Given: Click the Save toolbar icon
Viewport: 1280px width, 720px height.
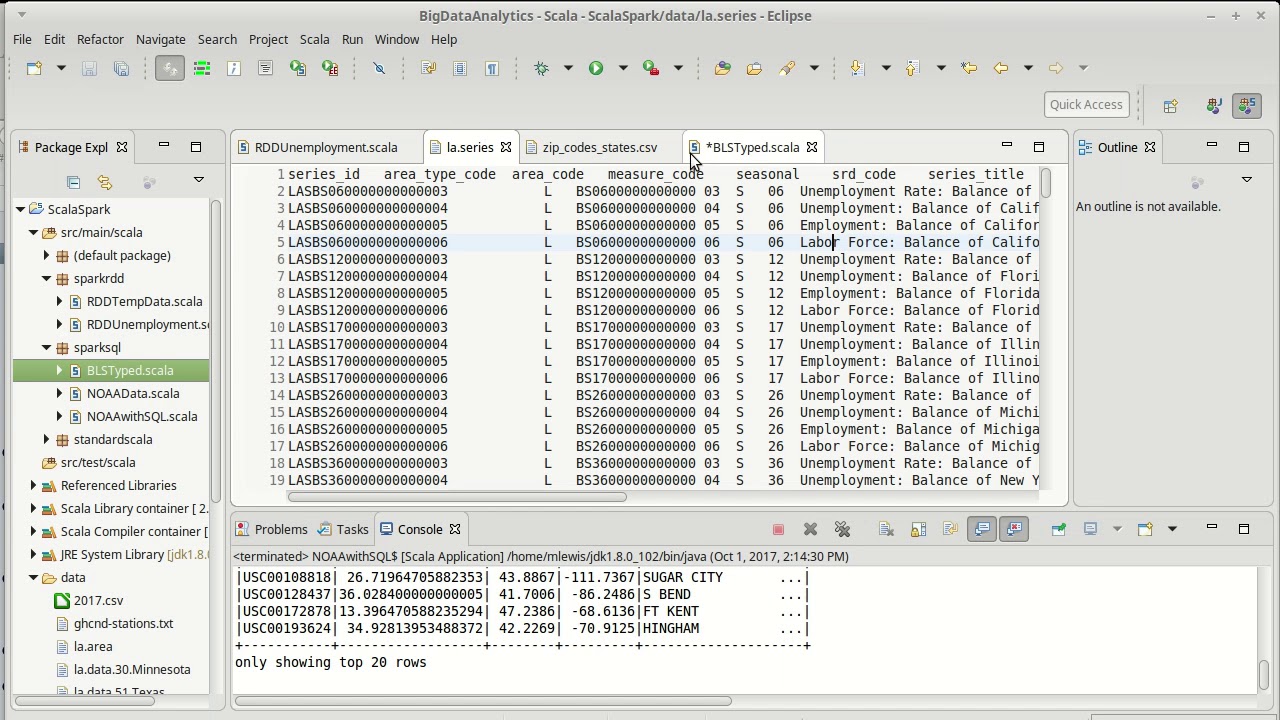Looking at the screenshot, I should click(89, 68).
